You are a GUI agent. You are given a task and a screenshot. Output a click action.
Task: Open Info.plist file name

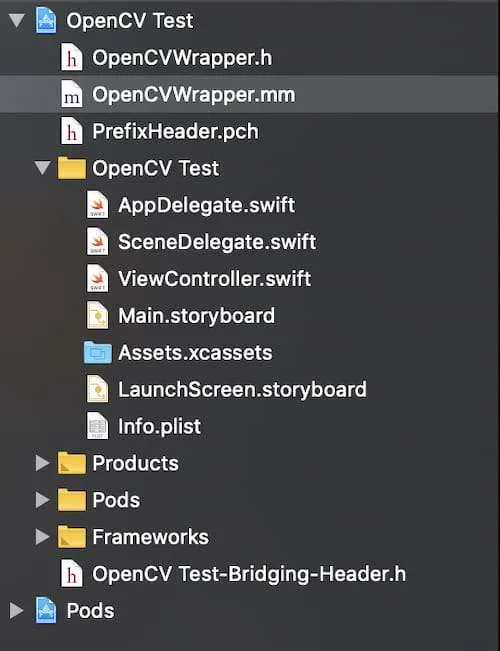159,427
